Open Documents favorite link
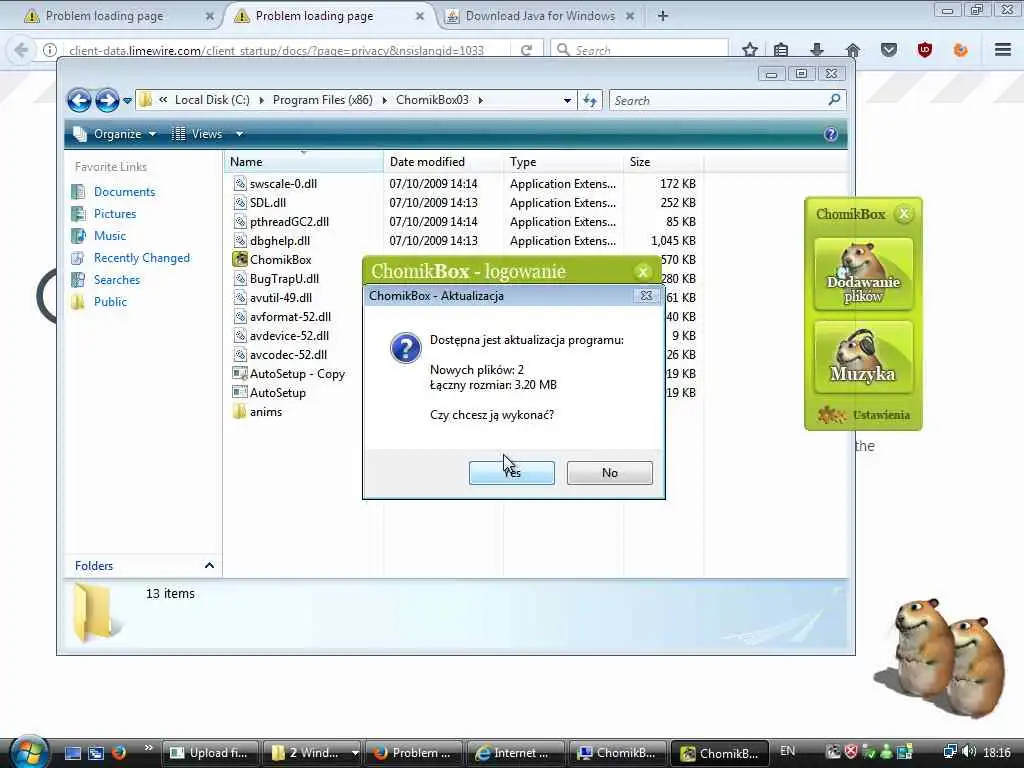Screen dimensions: 1024x768 124,192
